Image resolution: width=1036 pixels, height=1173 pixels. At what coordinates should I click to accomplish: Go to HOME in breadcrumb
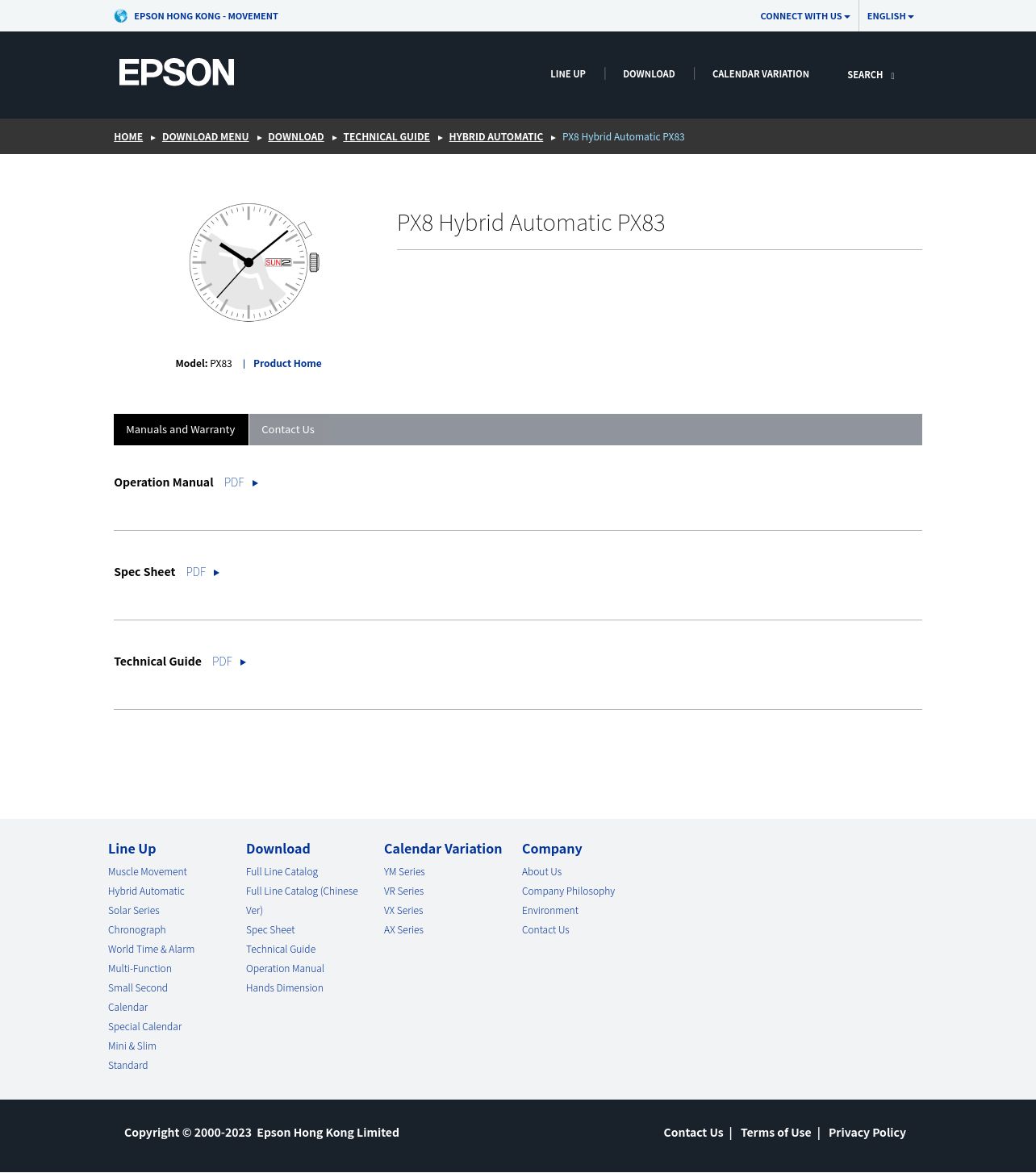[128, 137]
